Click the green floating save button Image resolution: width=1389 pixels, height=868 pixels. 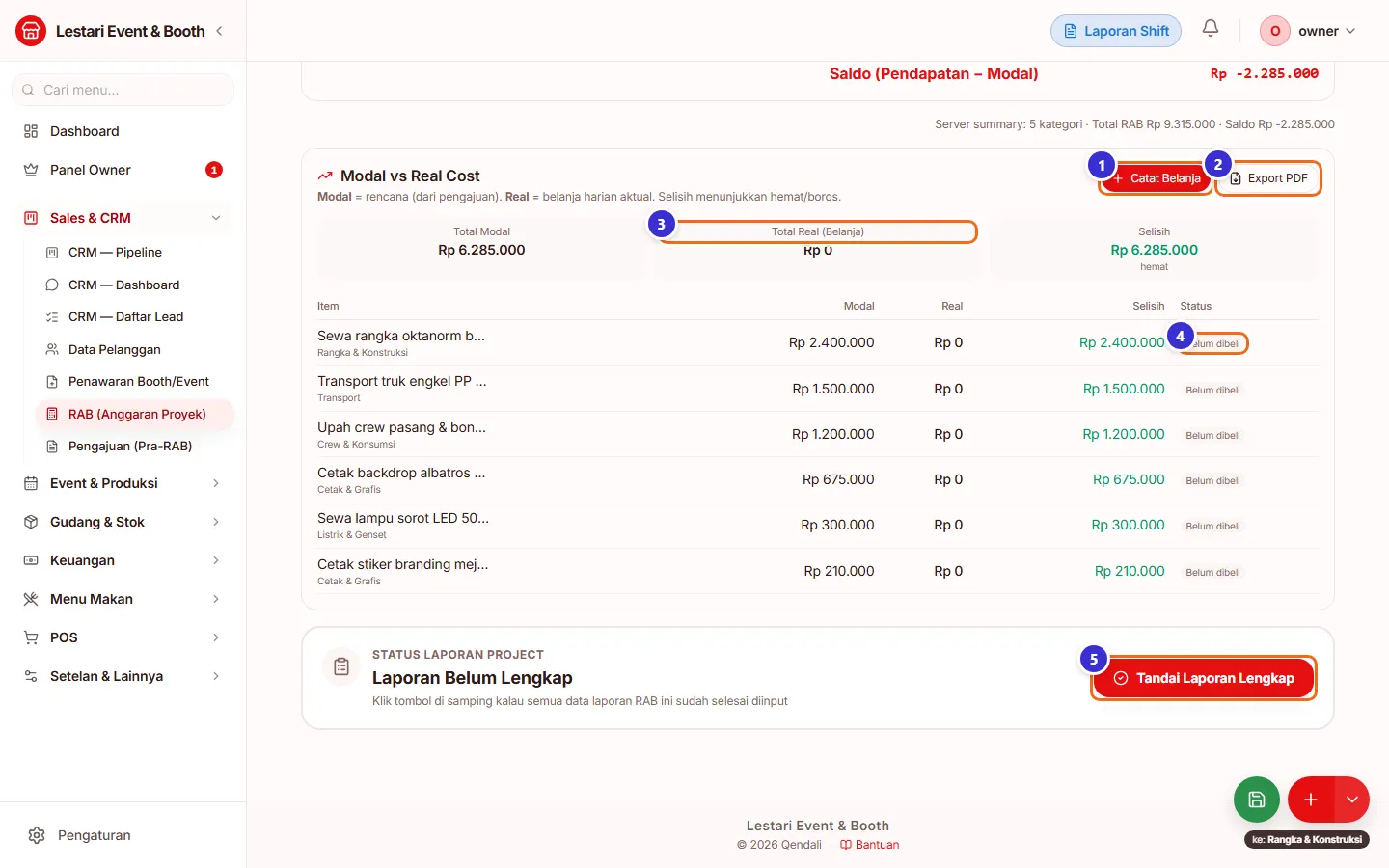[x=1257, y=800]
